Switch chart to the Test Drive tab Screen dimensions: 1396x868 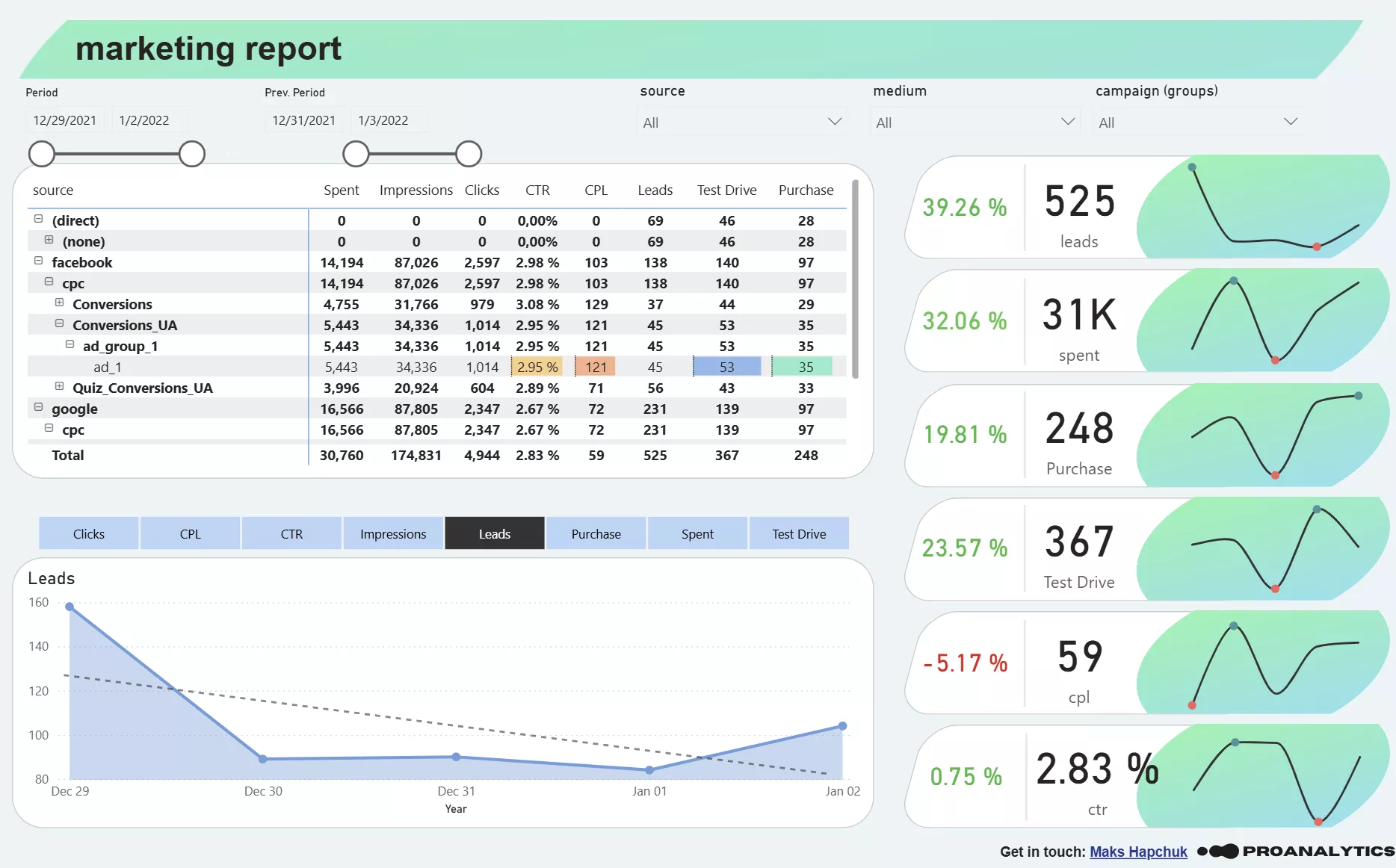tap(799, 533)
